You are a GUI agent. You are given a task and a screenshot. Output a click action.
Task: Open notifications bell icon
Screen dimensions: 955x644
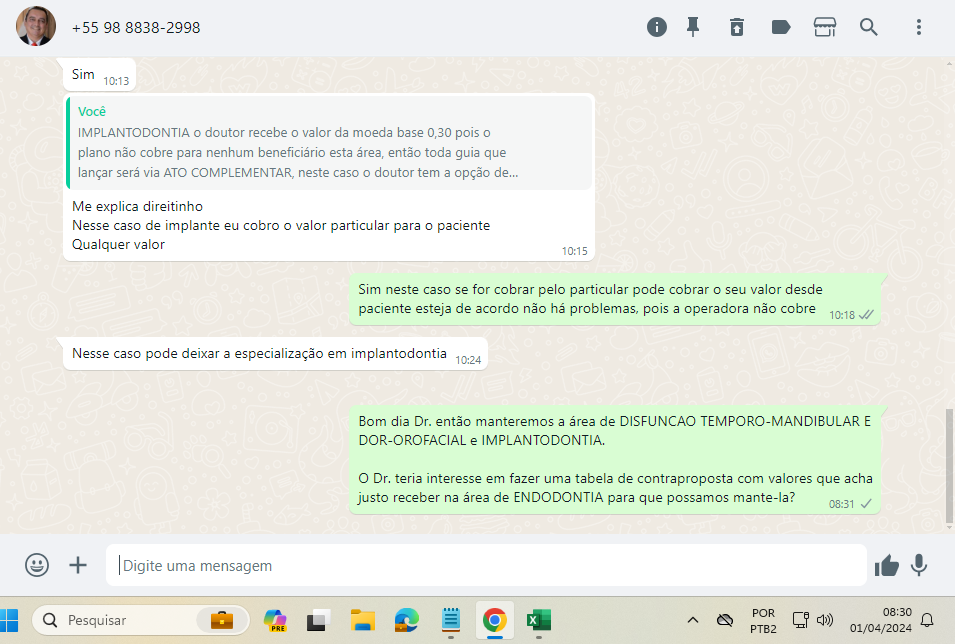coord(927,620)
